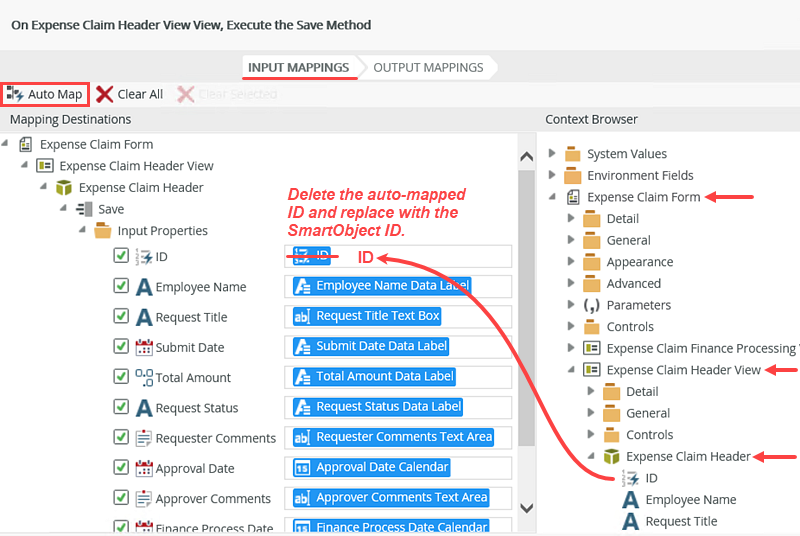Viewport: 800px width, 536px height.
Task: Collapse the Expense Claim Header SmartObject node in Mapping Destinations
Action: (44, 187)
